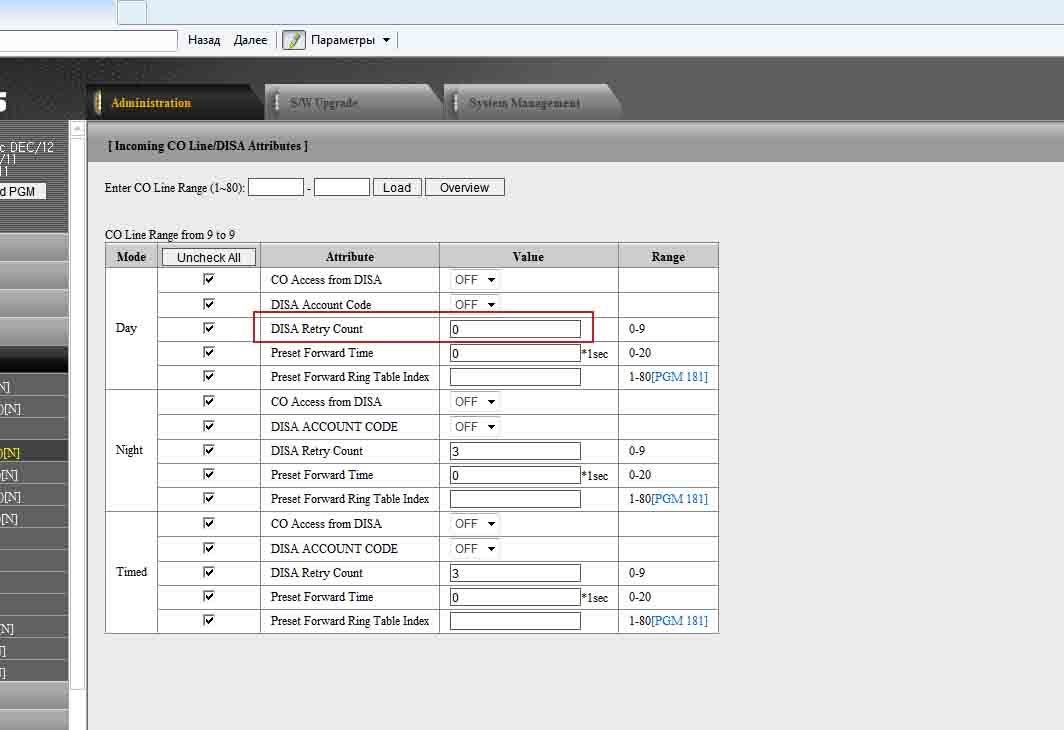This screenshot has height=730, width=1064.
Task: Click the first CO Line Range input box
Action: tap(275, 187)
